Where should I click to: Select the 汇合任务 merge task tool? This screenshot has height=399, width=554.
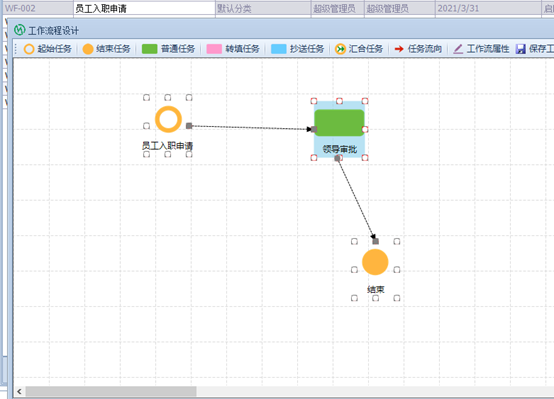coord(359,49)
